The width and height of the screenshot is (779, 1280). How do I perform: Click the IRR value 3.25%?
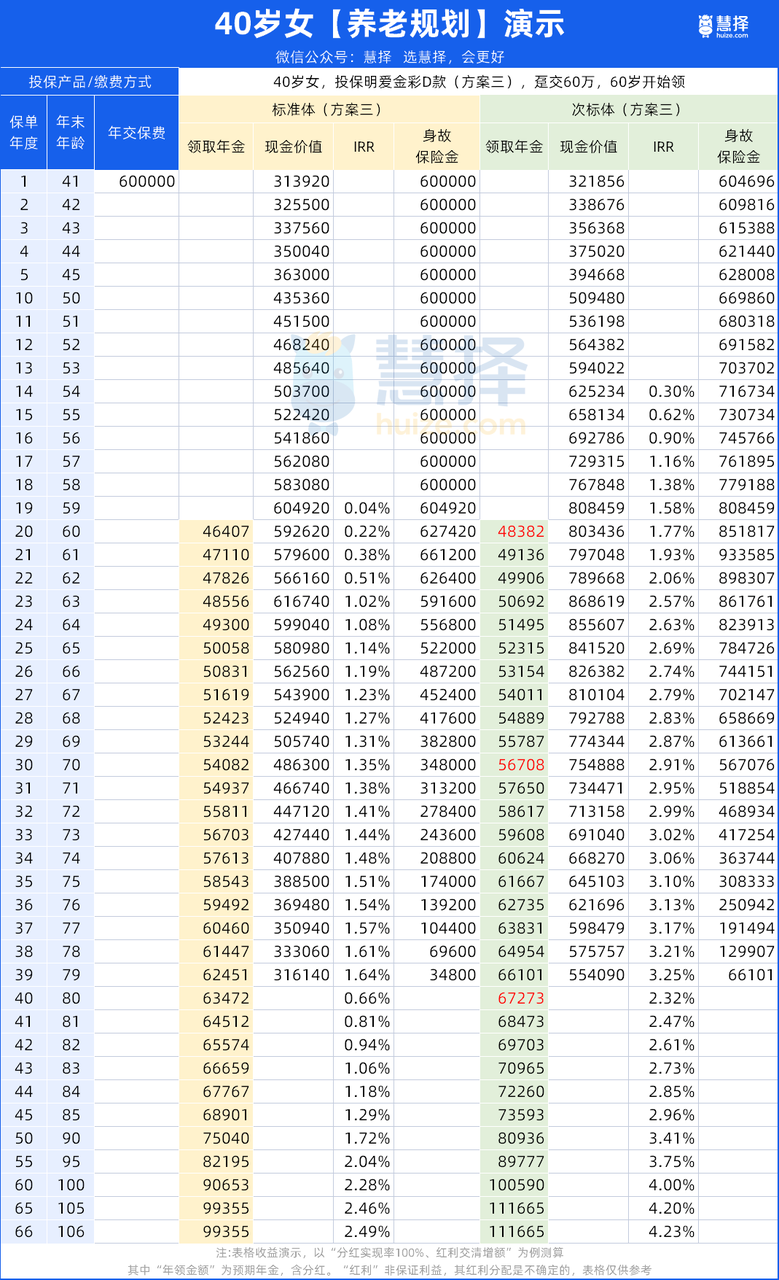[671, 975]
